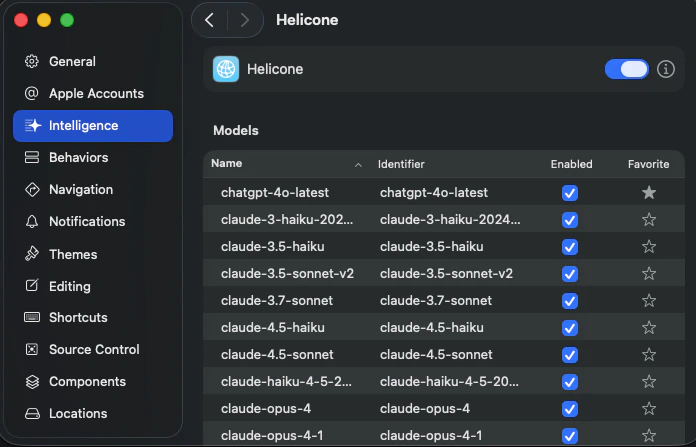Favorite the claude-opus-4-1 model
This screenshot has height=447, width=696.
649,435
